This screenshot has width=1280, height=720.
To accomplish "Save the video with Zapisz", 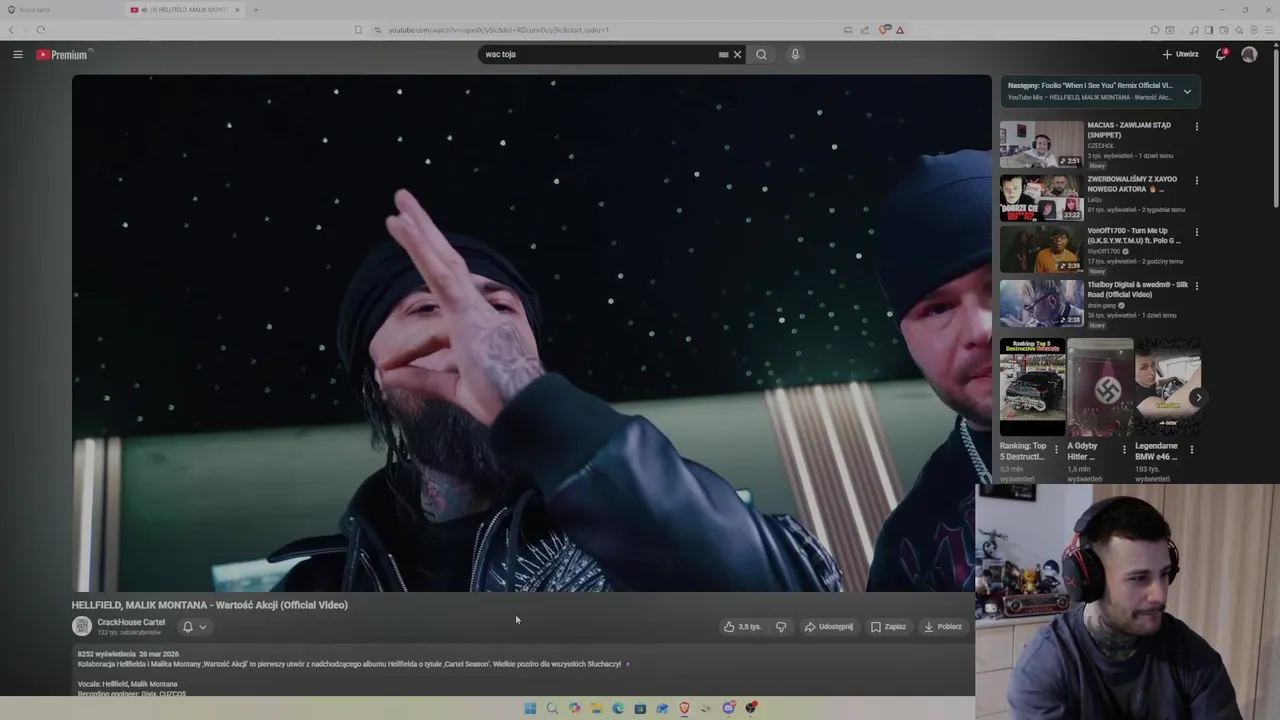I will (x=888, y=627).
